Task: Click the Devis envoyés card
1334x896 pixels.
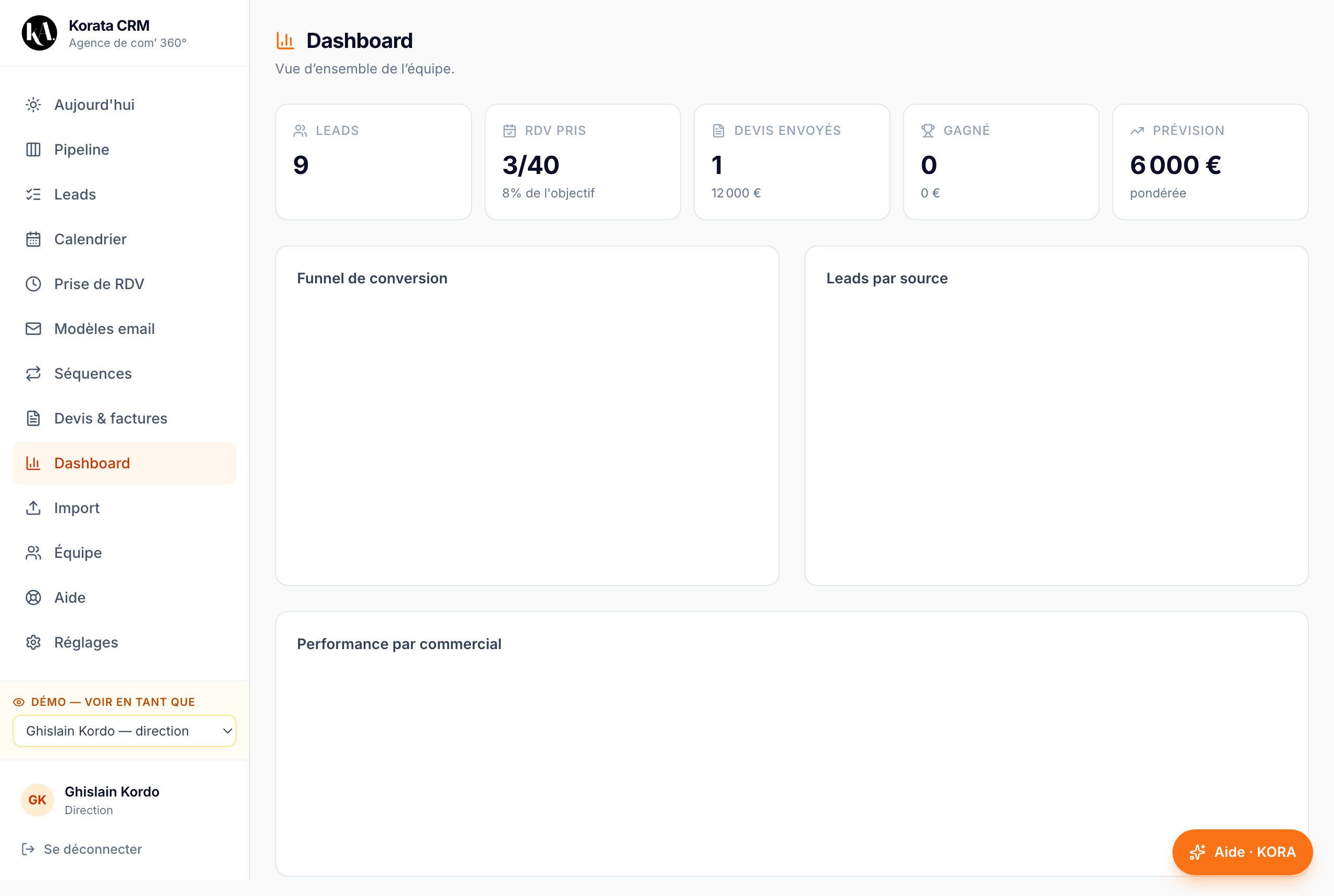Action: pyautogui.click(x=792, y=161)
